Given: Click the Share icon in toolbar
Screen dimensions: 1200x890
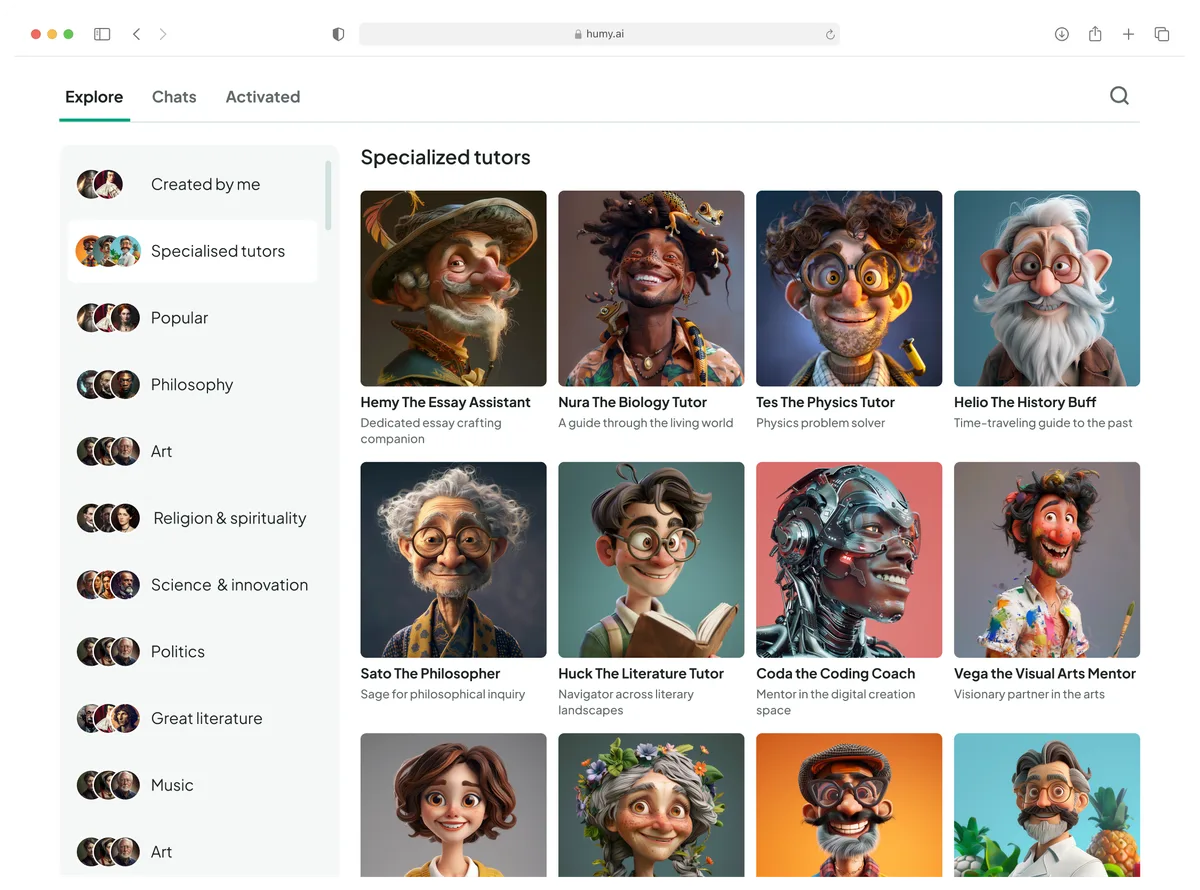Looking at the screenshot, I should click(x=1095, y=34).
